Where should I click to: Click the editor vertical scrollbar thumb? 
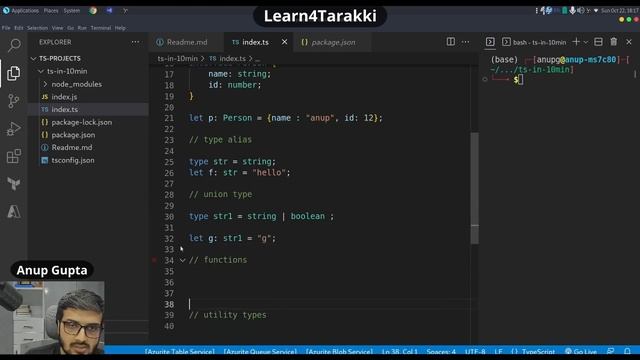pyautogui.click(x=474, y=188)
